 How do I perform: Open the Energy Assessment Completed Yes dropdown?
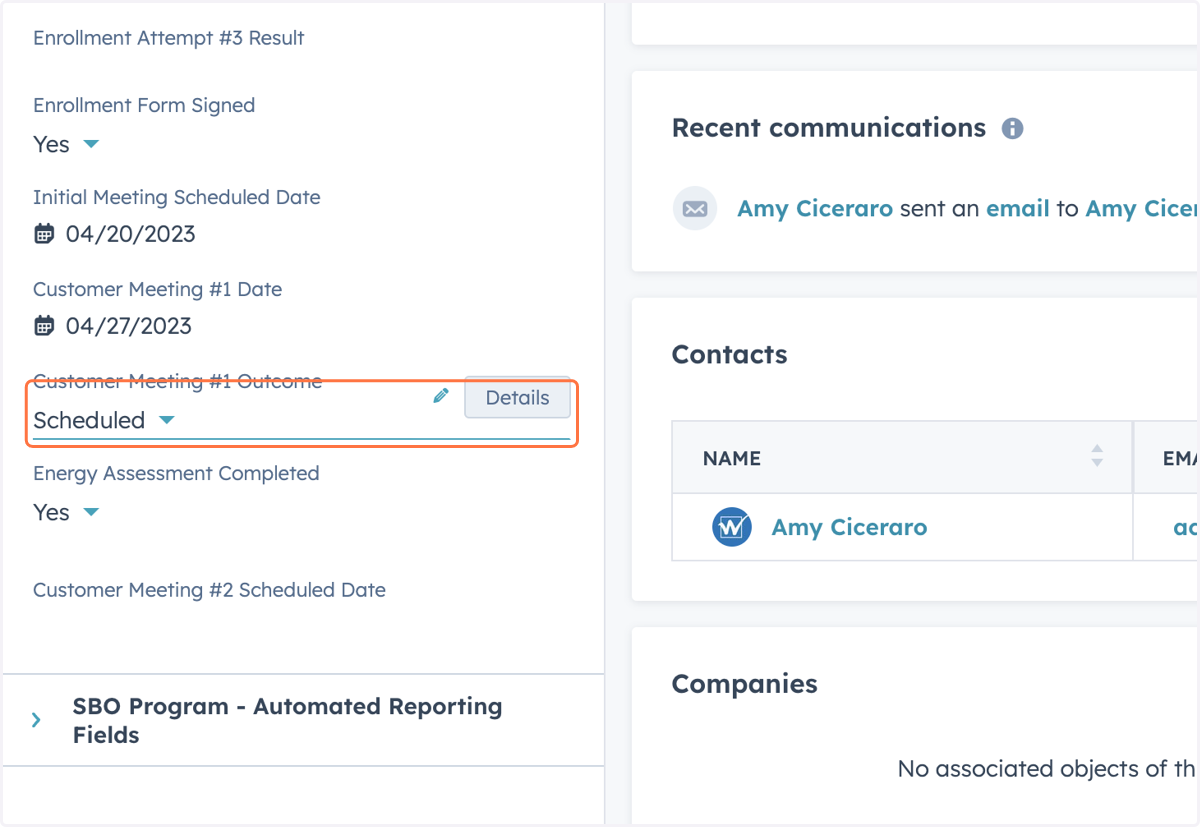point(66,512)
